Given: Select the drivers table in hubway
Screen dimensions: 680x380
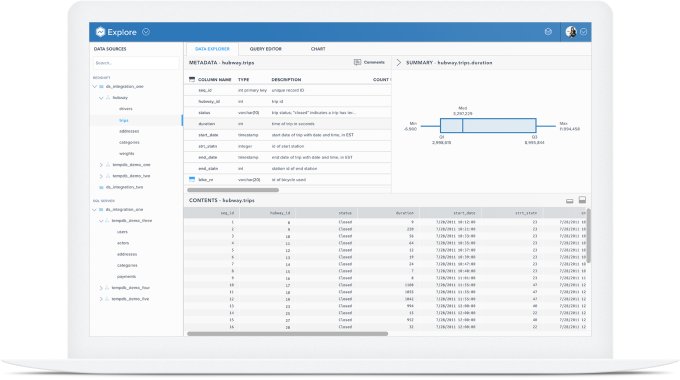Looking at the screenshot, I should pos(126,109).
